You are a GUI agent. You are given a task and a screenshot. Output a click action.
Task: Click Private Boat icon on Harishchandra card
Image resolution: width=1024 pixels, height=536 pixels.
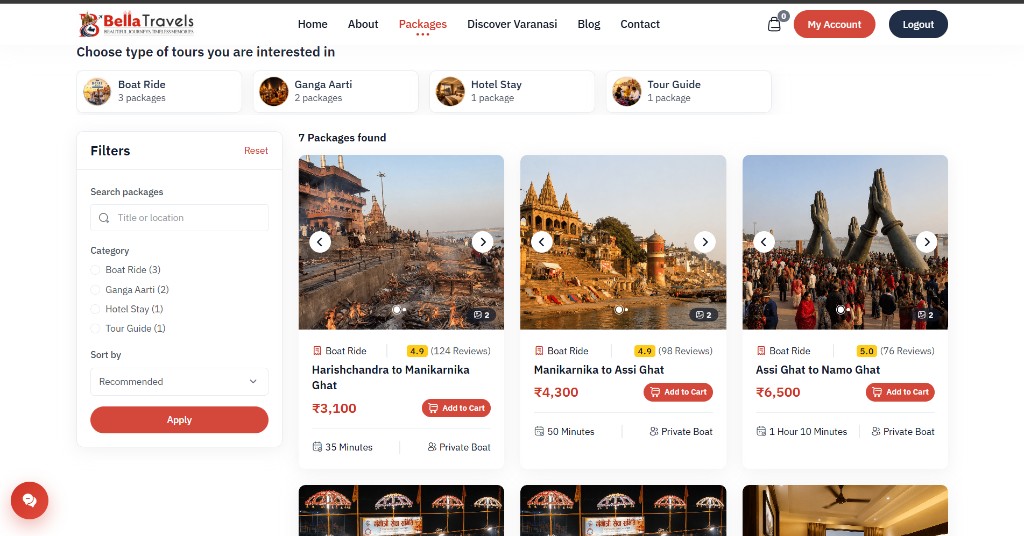tap(432, 447)
